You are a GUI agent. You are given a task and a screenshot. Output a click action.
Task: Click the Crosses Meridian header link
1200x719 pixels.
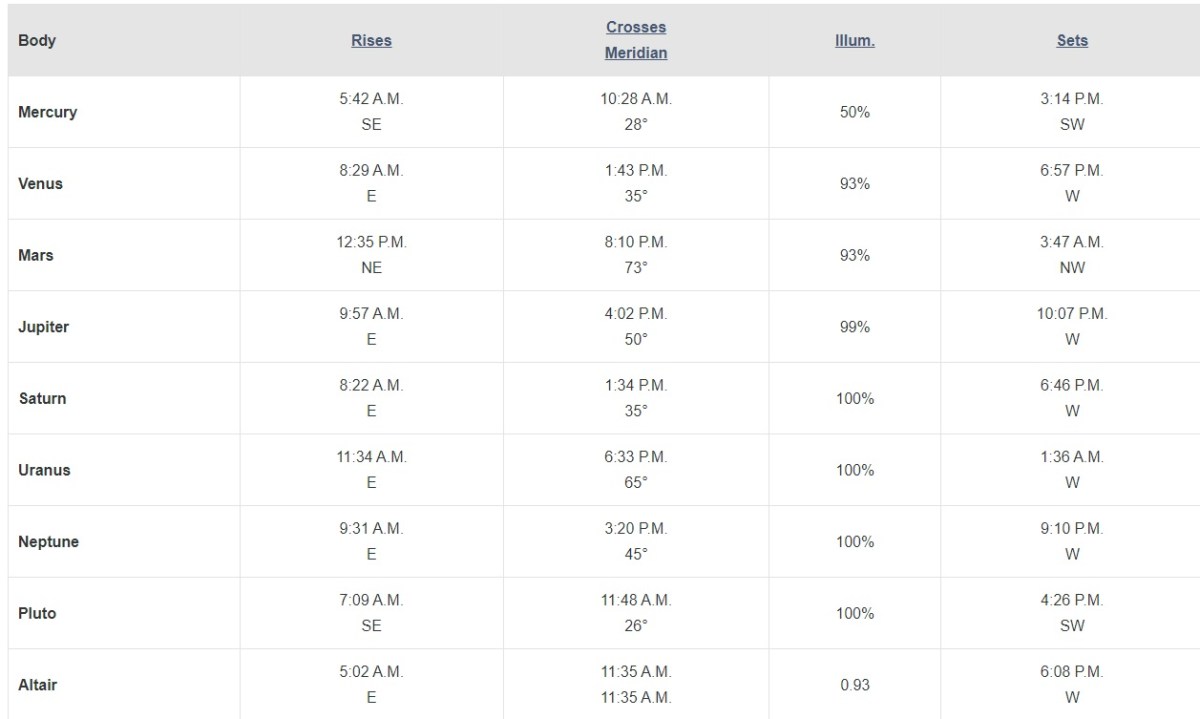tap(635, 40)
